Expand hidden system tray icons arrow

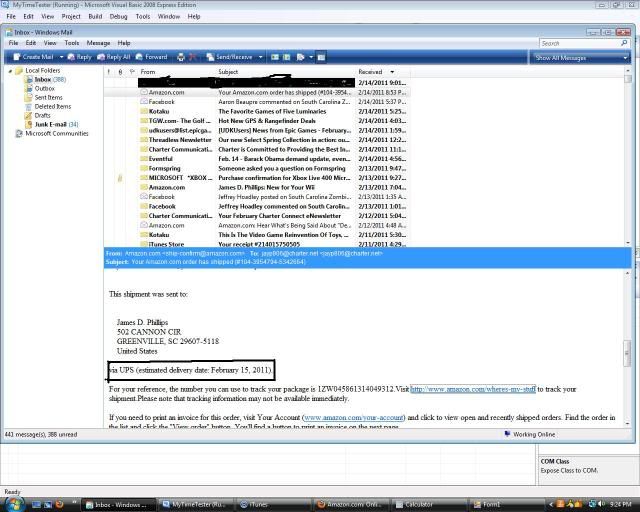click(551, 505)
